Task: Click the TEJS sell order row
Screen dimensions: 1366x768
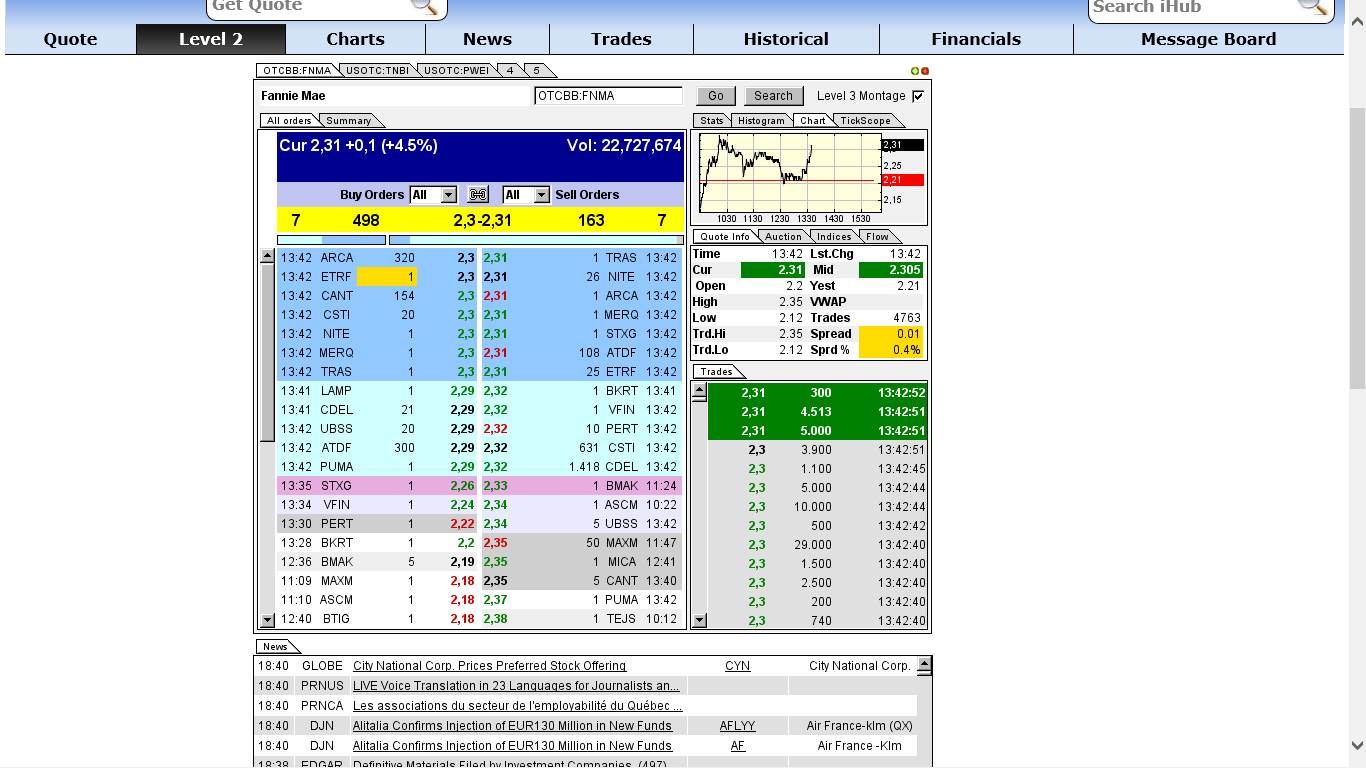Action: (x=582, y=619)
